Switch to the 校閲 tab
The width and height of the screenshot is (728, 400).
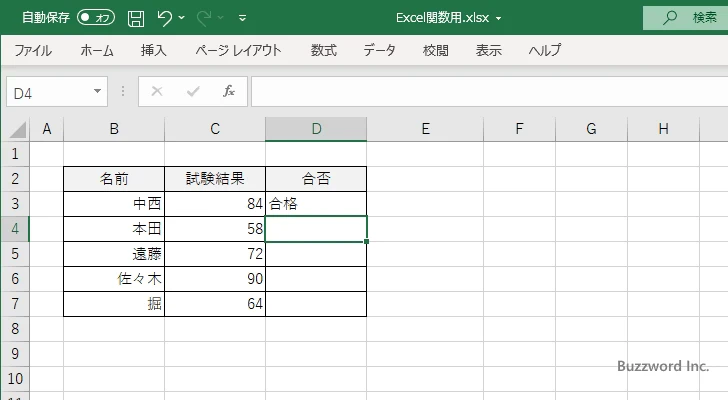pos(436,50)
